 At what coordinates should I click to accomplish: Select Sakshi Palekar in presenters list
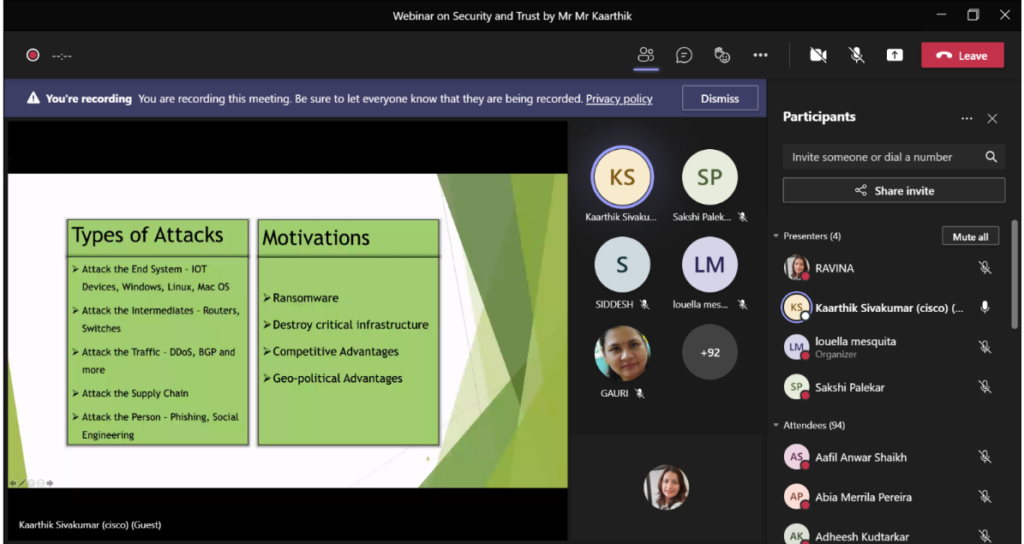[889, 387]
